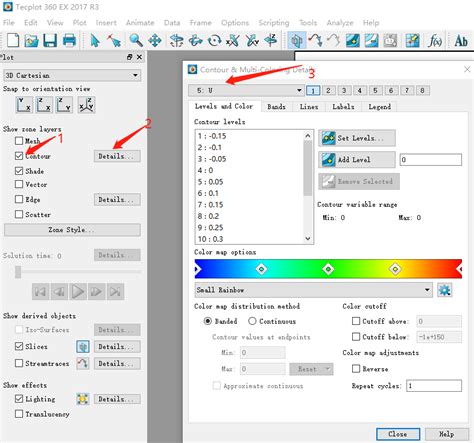Uncheck the Contour zone layer
The height and width of the screenshot is (443, 474).
click(x=19, y=156)
